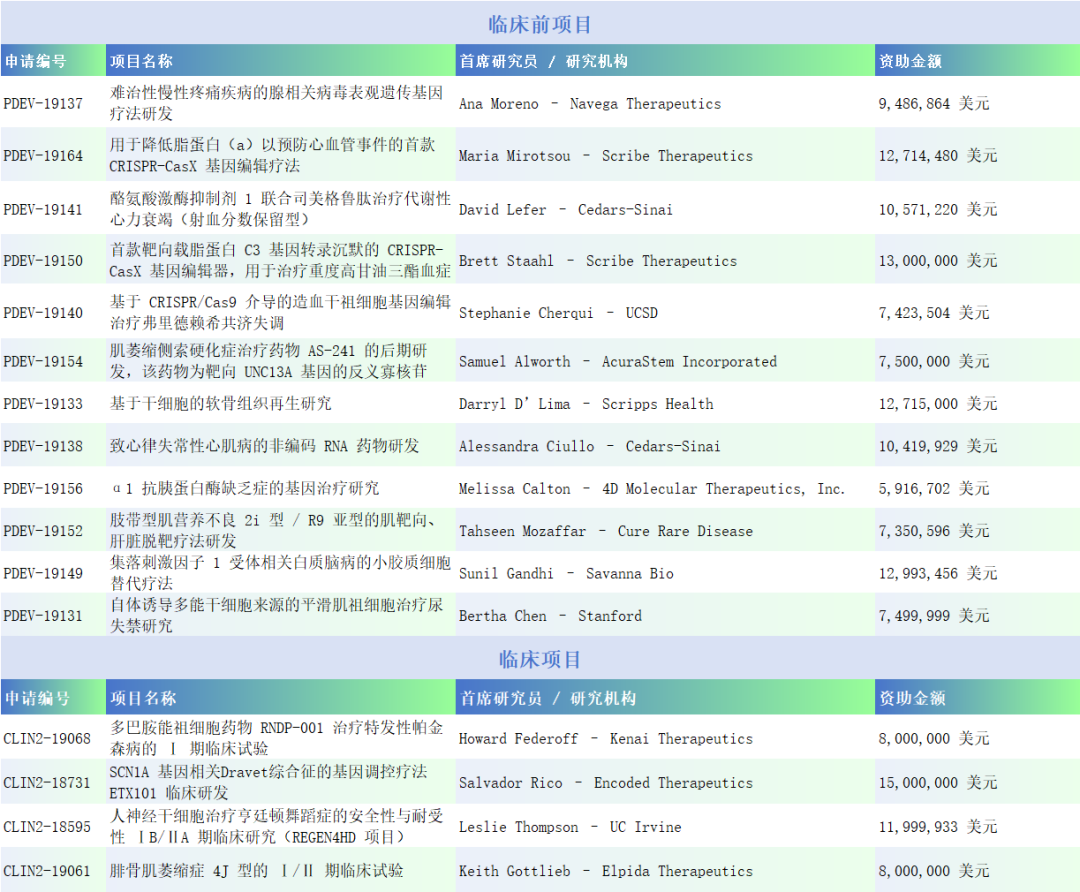The height and width of the screenshot is (892, 1080).
Task: Select the 13,000,000 美元 funding amount
Action: [x=937, y=261]
